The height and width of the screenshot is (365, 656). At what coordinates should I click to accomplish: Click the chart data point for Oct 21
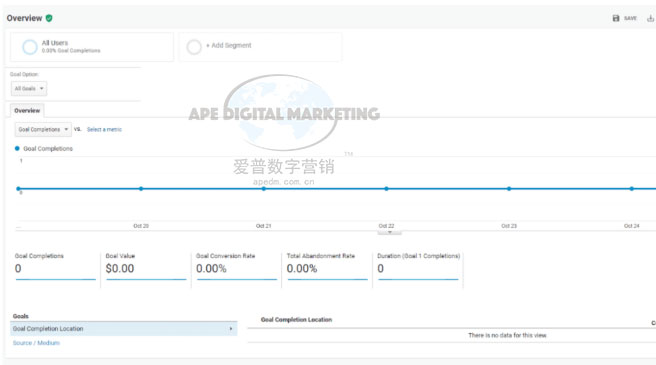point(264,189)
